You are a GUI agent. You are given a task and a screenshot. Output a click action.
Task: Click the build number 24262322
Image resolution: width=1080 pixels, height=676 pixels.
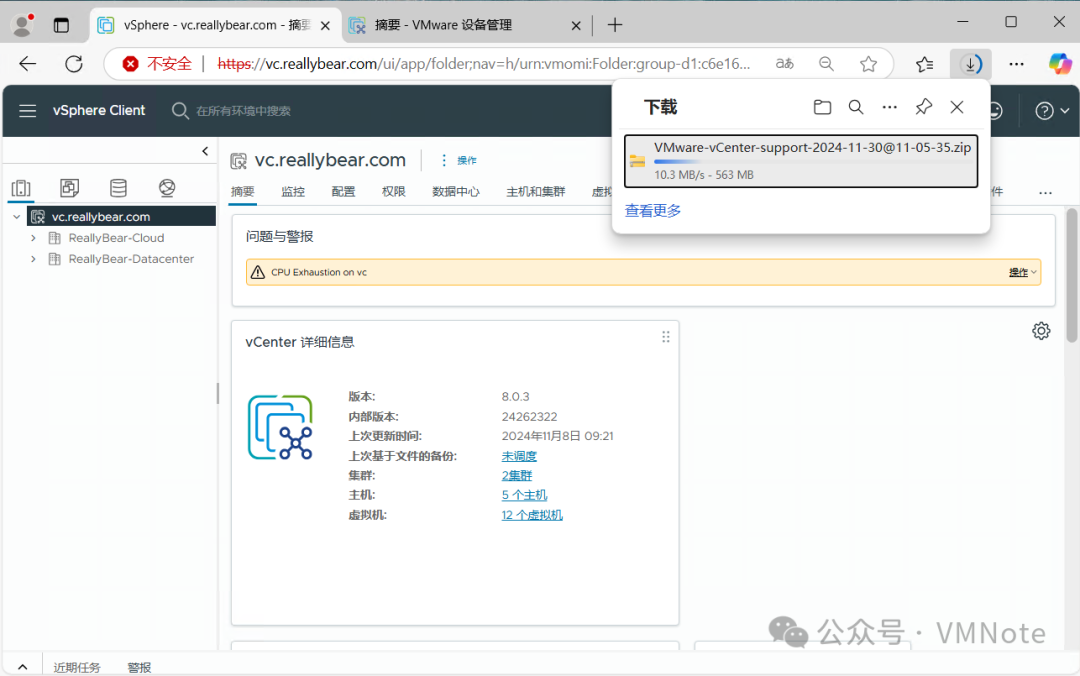click(529, 416)
